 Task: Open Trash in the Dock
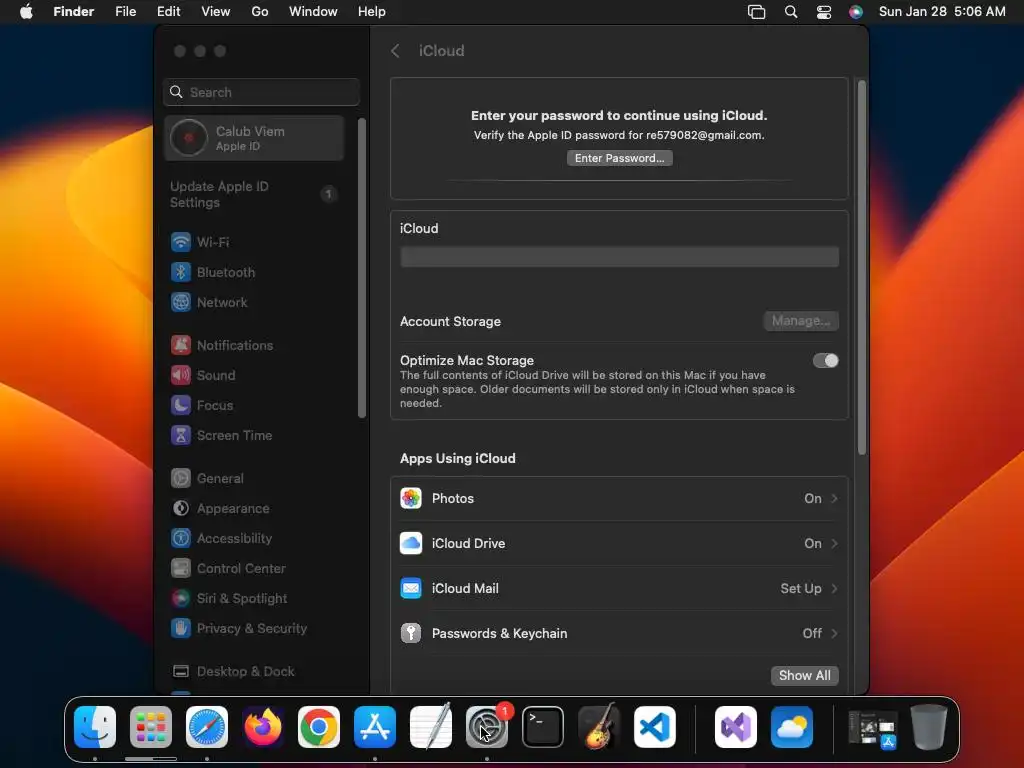click(929, 727)
